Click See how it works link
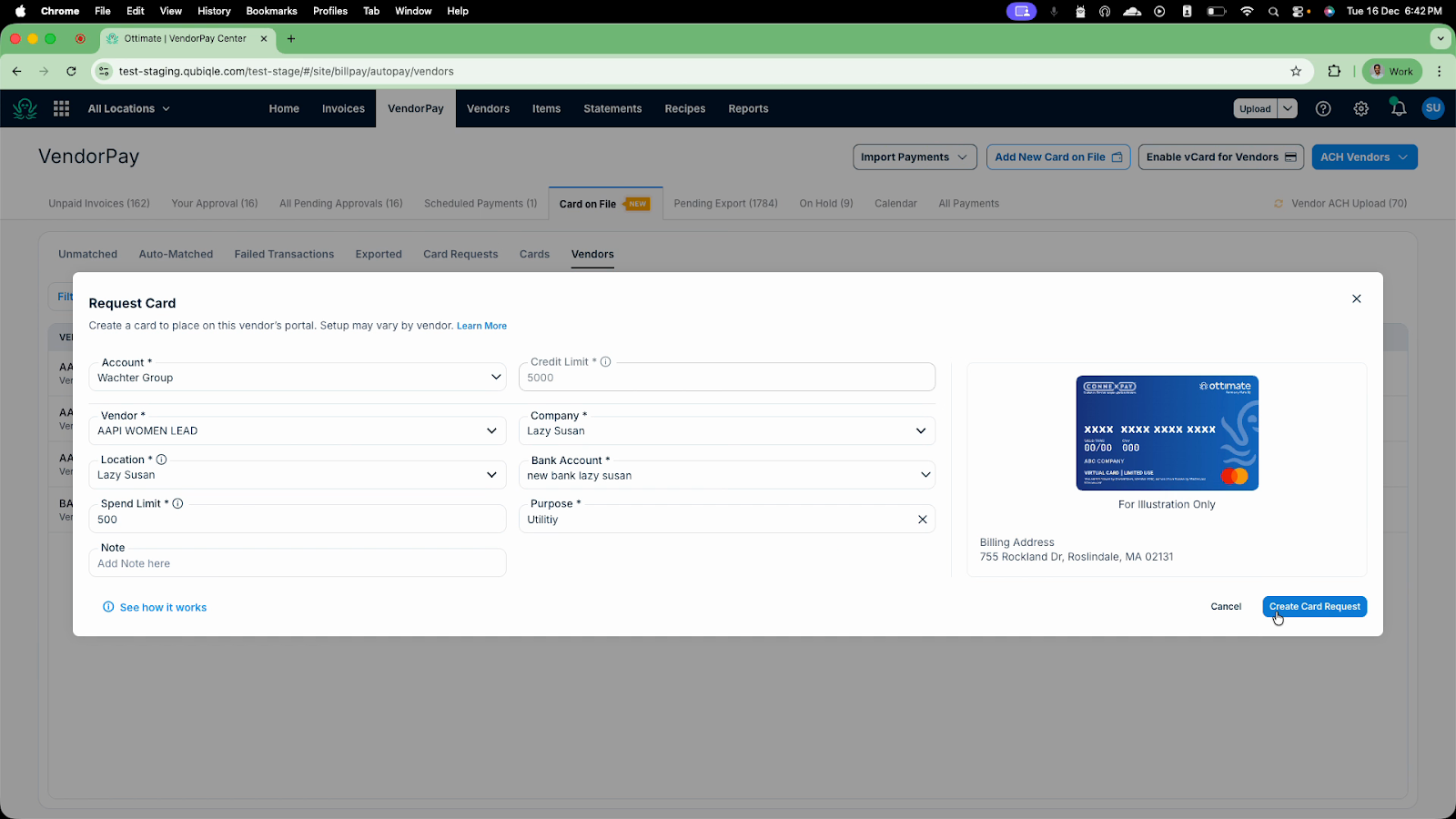The width and height of the screenshot is (1456, 819). 155,607
